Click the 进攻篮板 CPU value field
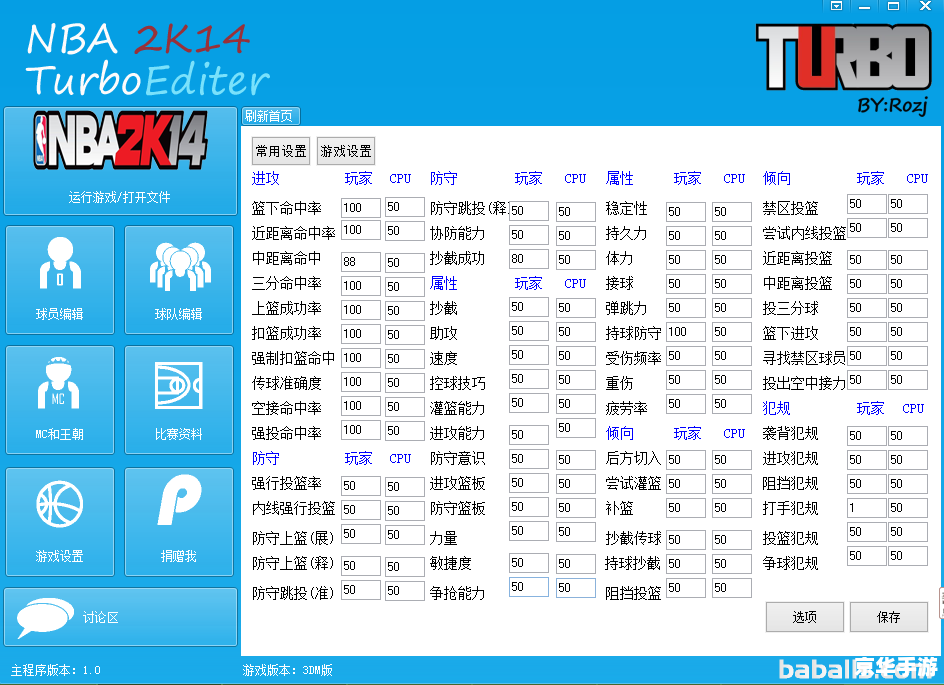Image resolution: width=944 pixels, height=685 pixels. (576, 483)
